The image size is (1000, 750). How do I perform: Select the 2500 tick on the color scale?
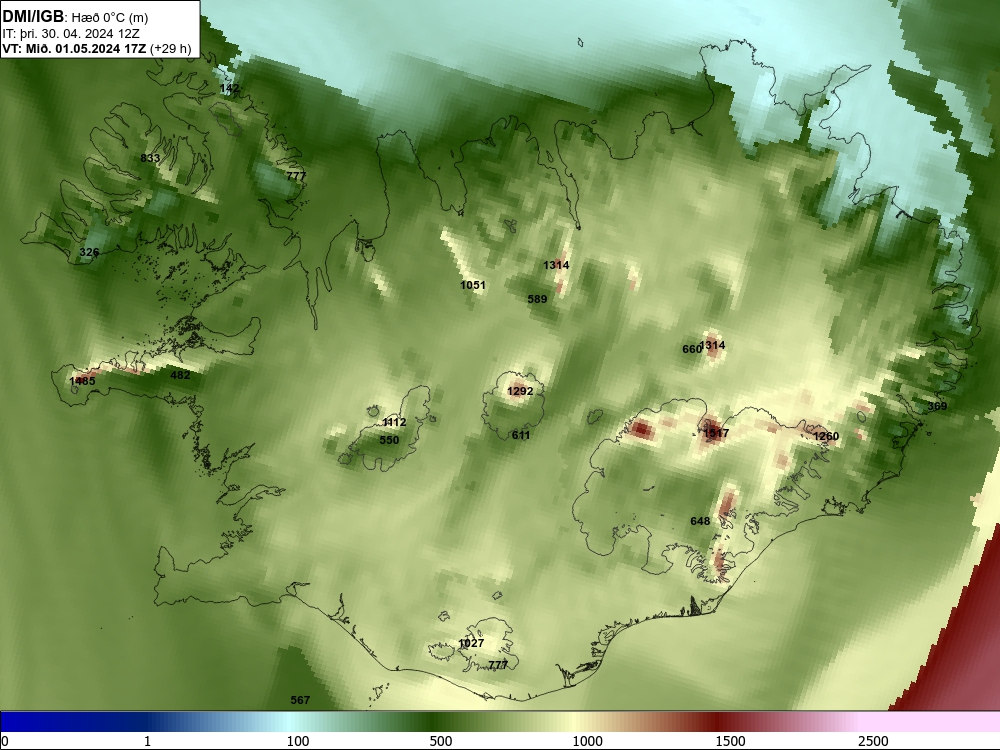(x=873, y=740)
